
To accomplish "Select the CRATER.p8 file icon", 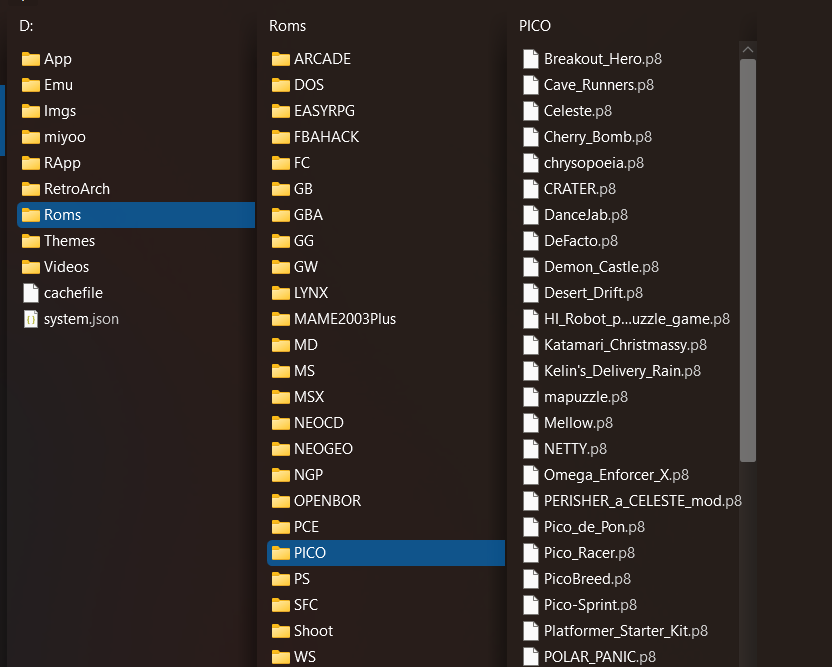I will (x=531, y=189).
